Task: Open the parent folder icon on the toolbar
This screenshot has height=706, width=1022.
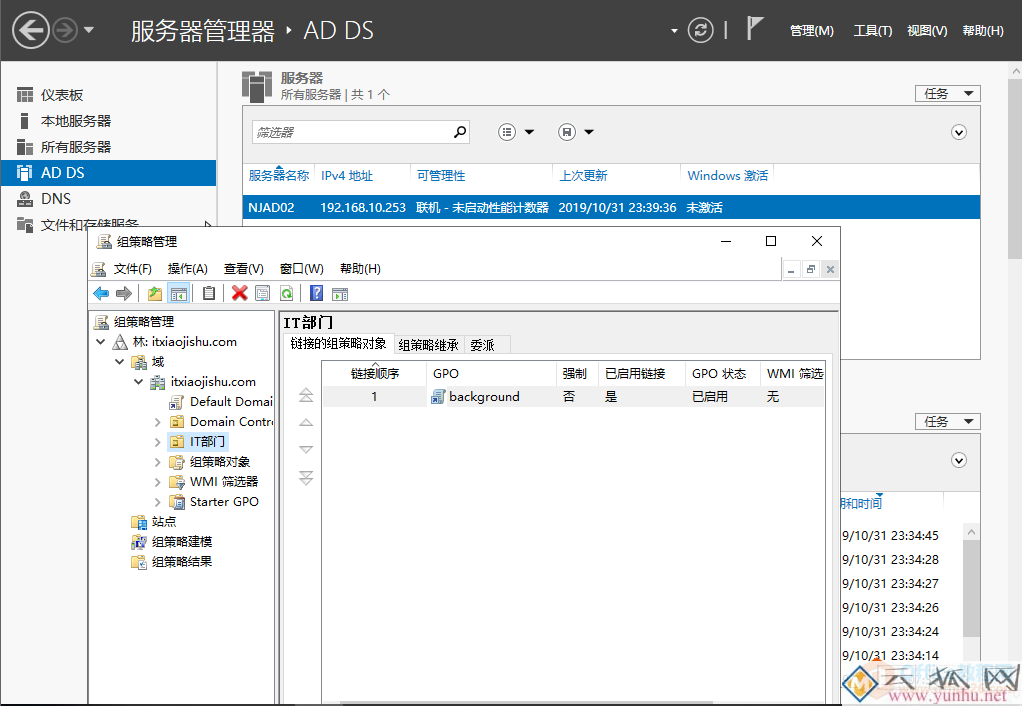Action: 154,292
